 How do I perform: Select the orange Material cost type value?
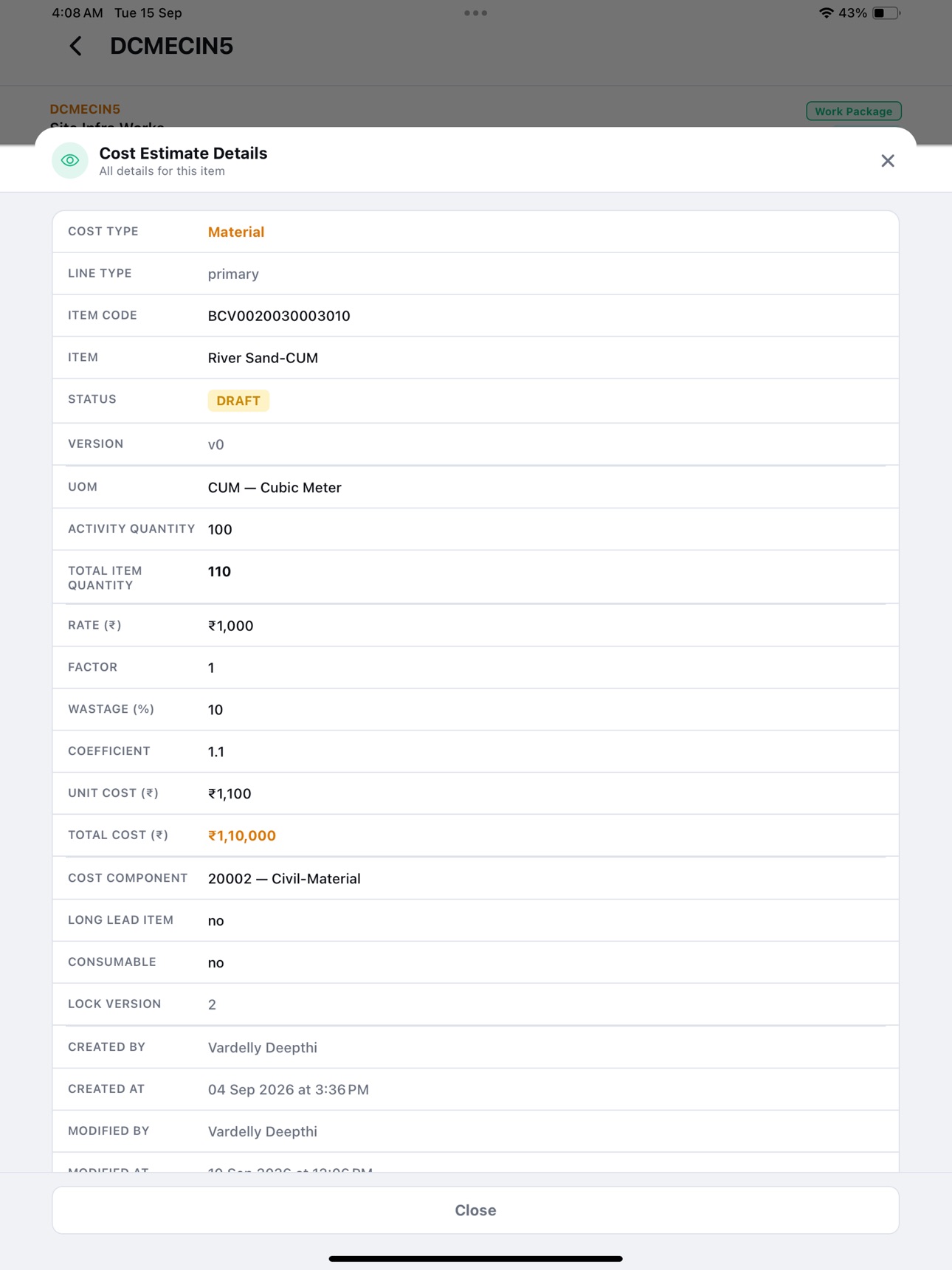pos(236,232)
